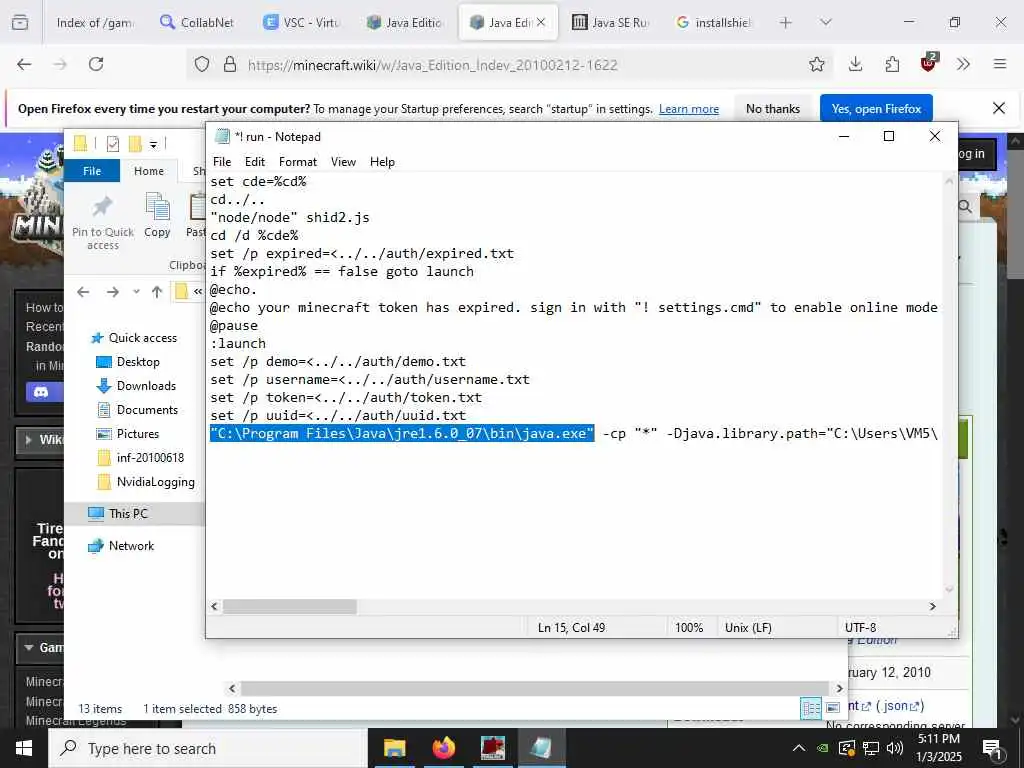Open a new Firefox tab
This screenshot has height=768, width=1024.
tap(786, 23)
